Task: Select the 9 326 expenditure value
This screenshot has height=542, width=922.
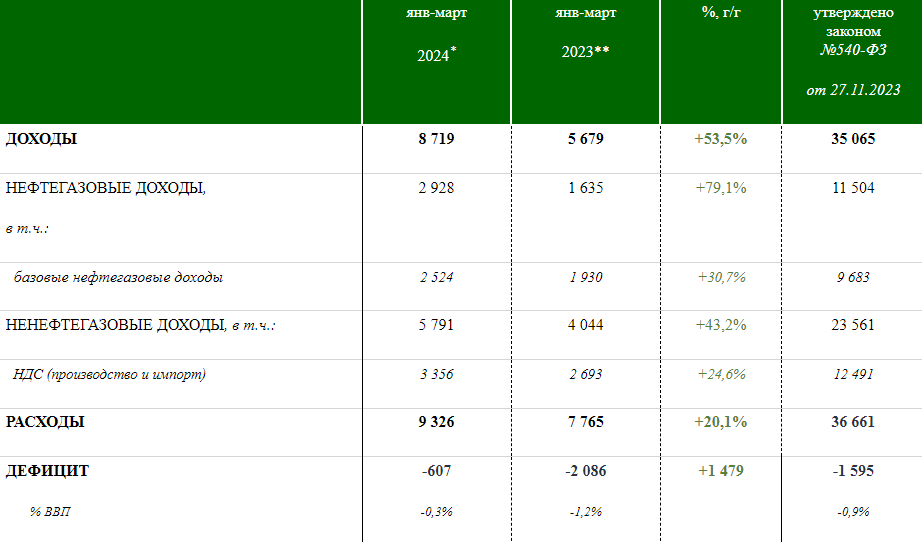Action: 436,422
